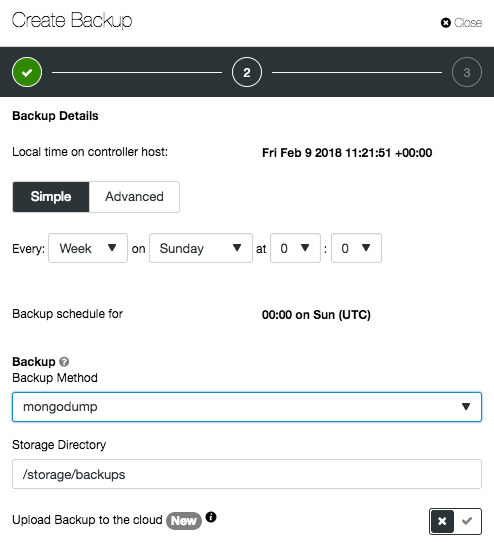The image size is (494, 548).
Task: Click the Upload Backup to the cloud label
Action: point(87,520)
